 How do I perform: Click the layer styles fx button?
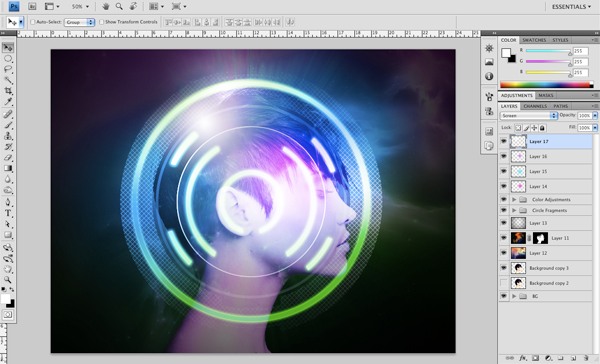(x=522, y=358)
